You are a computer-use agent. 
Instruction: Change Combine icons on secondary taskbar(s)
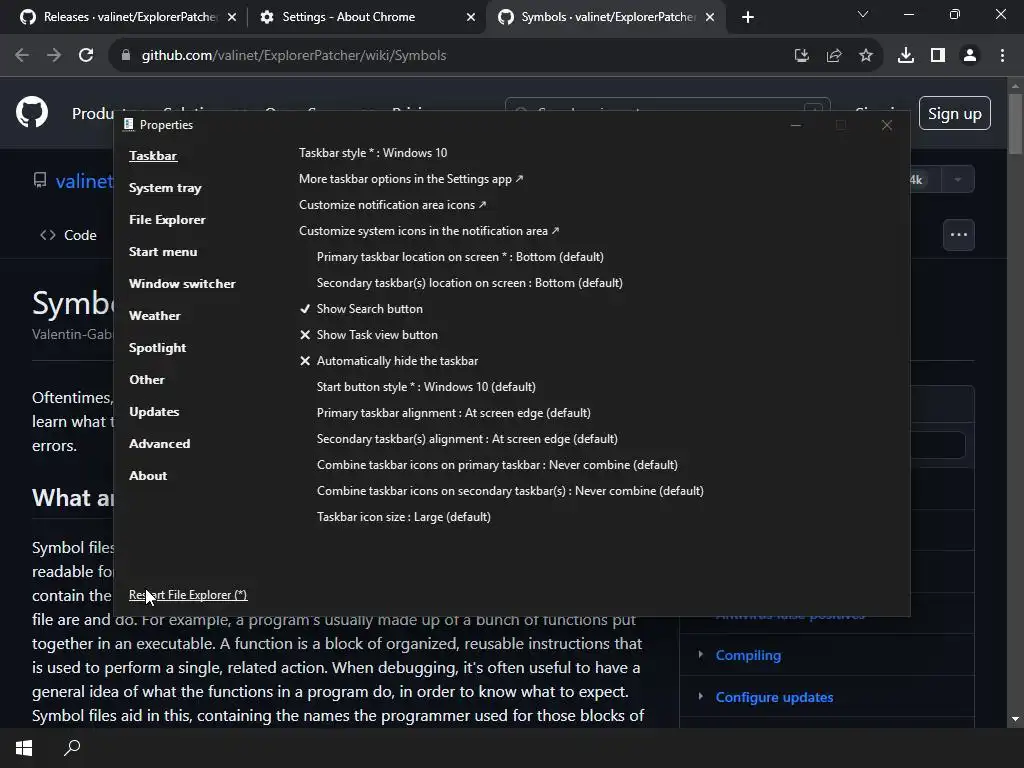(x=510, y=491)
